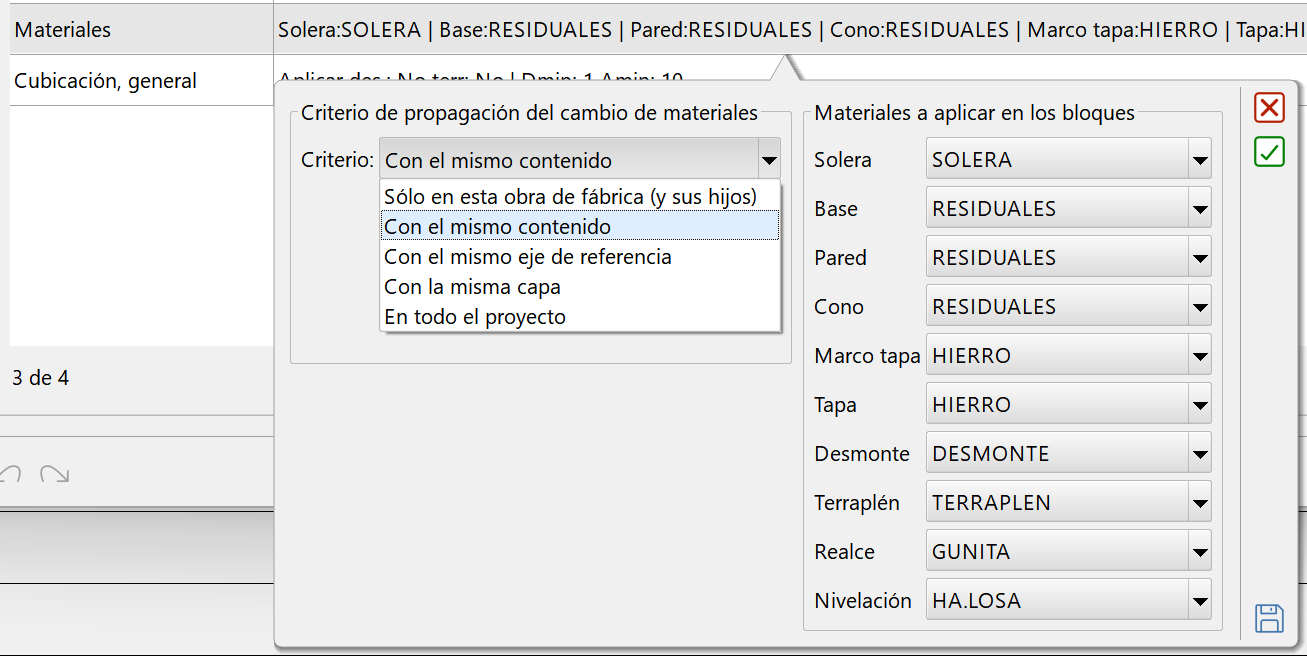The height and width of the screenshot is (656, 1307).
Task: Open the Criterio dropdown
Action: (768, 158)
